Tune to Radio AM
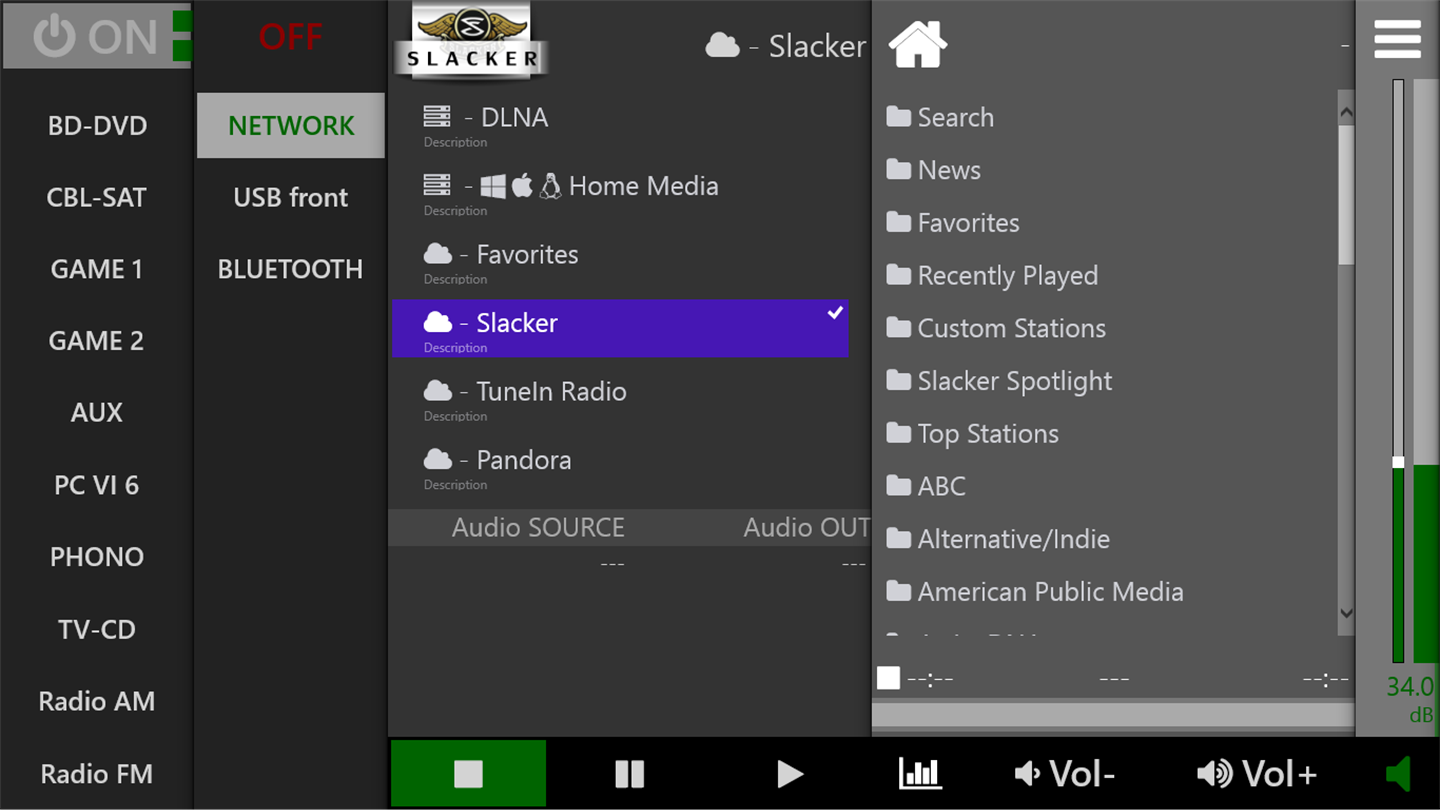Screen dimensions: 1440x810 coord(97,701)
